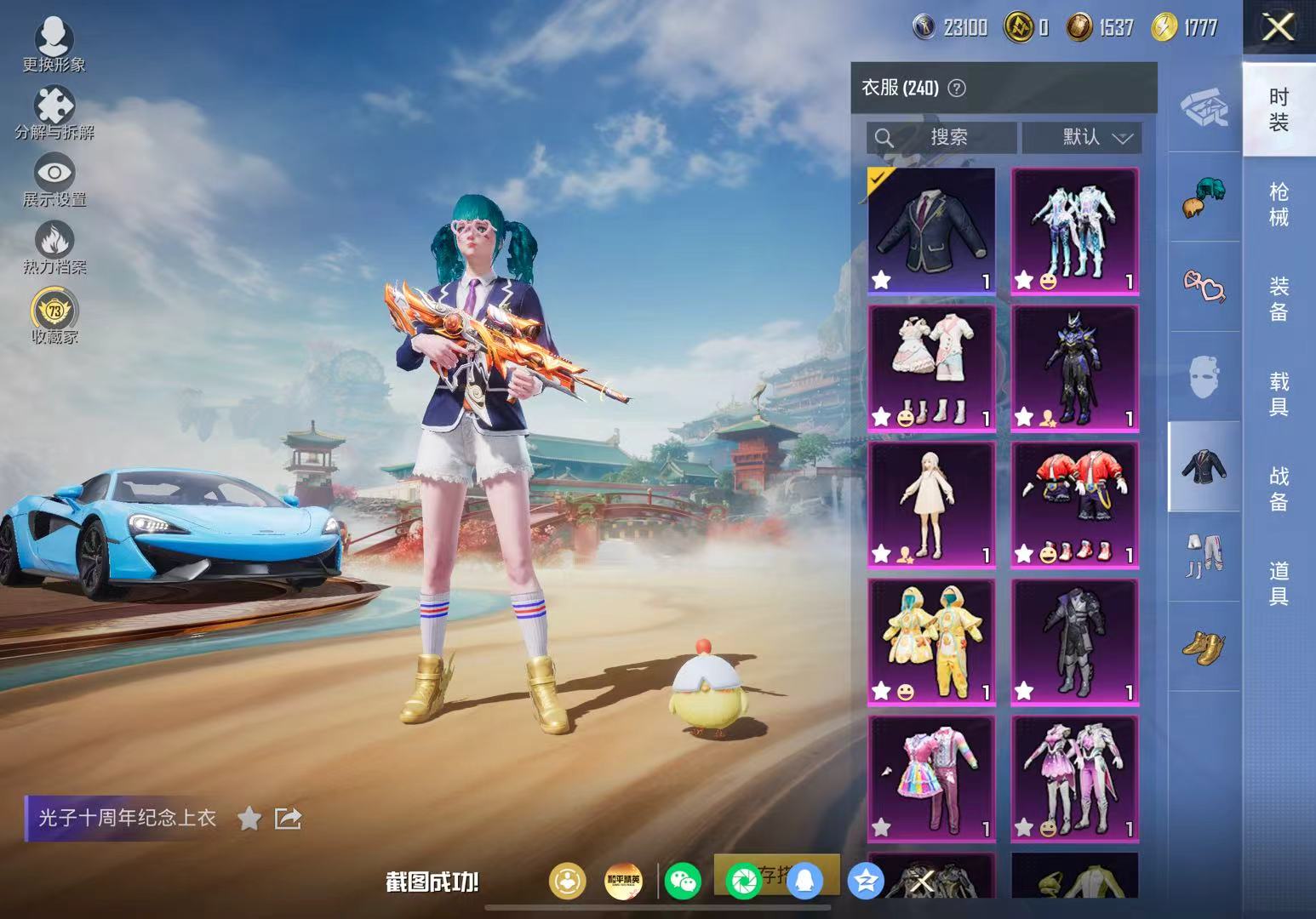The height and width of the screenshot is (919, 1316).
Task: Share screenshot to WeChat Moments shutter icon
Action: click(x=743, y=882)
